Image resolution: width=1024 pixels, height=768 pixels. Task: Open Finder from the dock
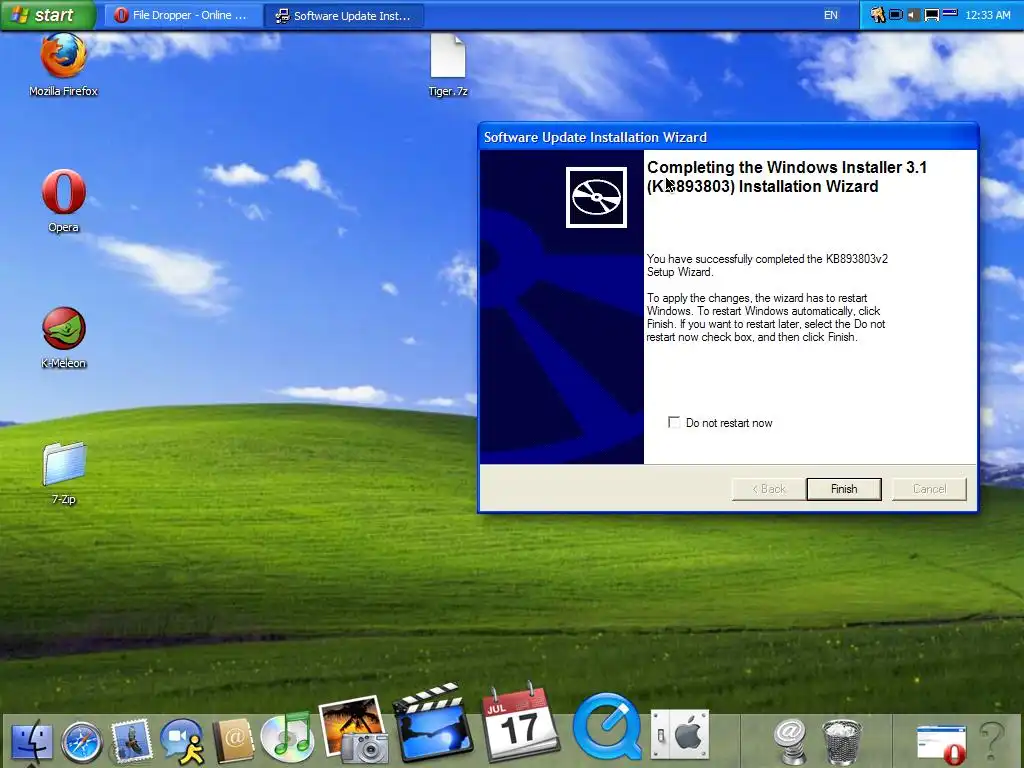click(x=31, y=741)
